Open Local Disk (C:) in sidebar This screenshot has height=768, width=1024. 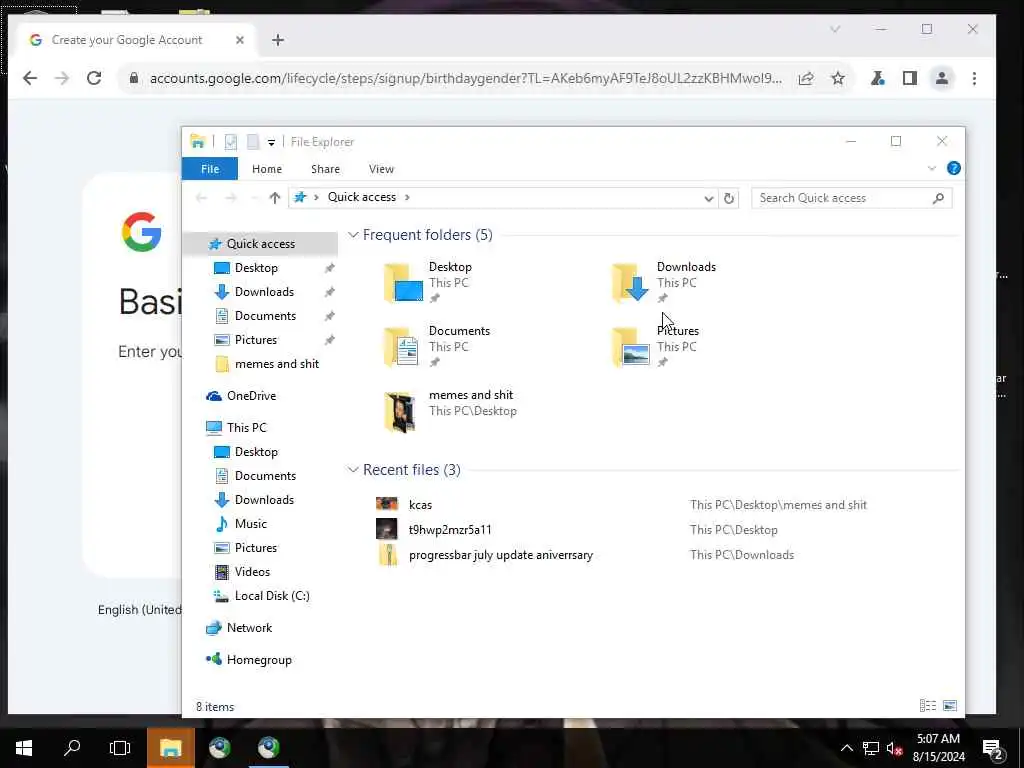272,596
